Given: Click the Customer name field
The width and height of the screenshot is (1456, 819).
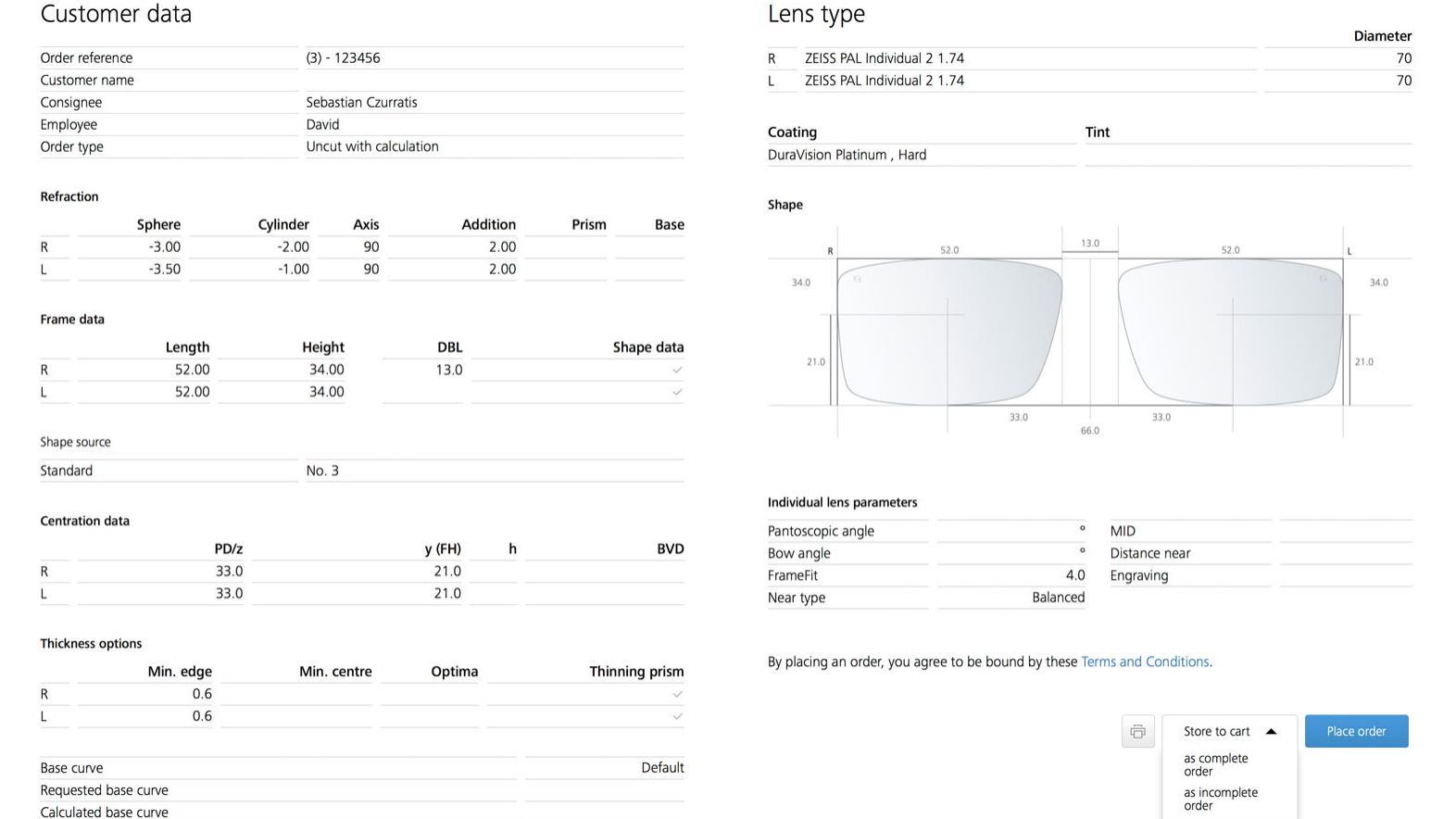Looking at the screenshot, I should [495, 80].
